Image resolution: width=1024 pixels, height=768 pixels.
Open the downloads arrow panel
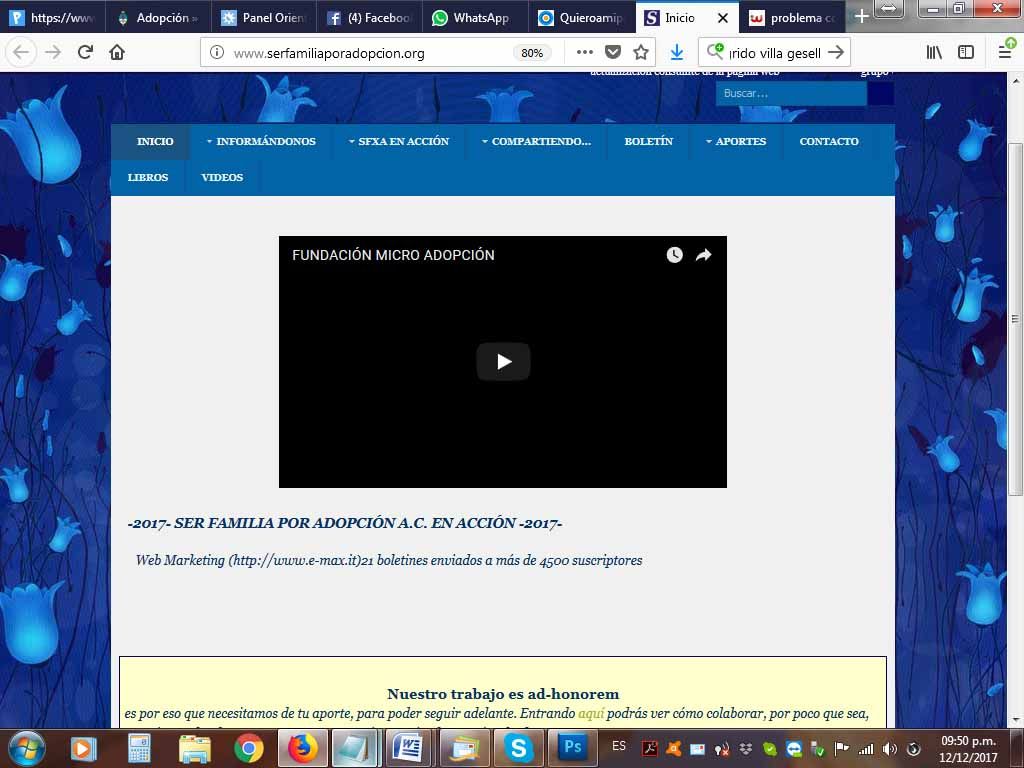pos(677,52)
